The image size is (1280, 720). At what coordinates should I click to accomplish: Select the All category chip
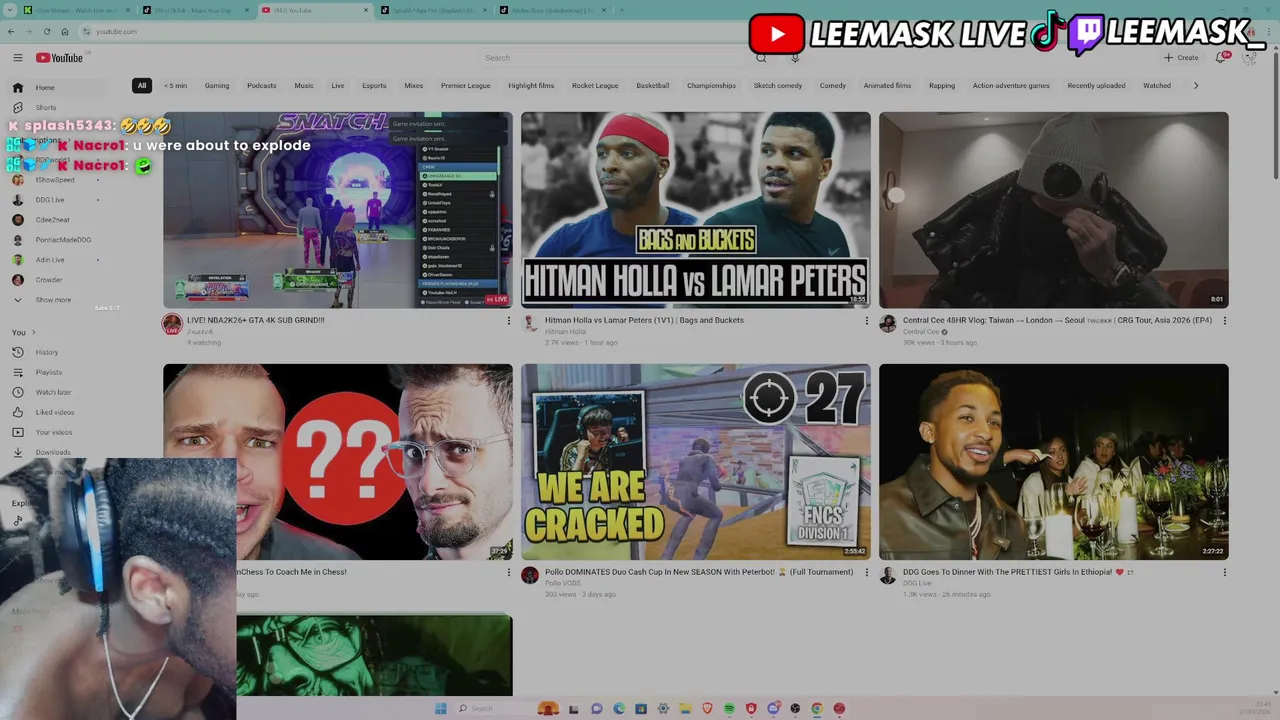[142, 86]
